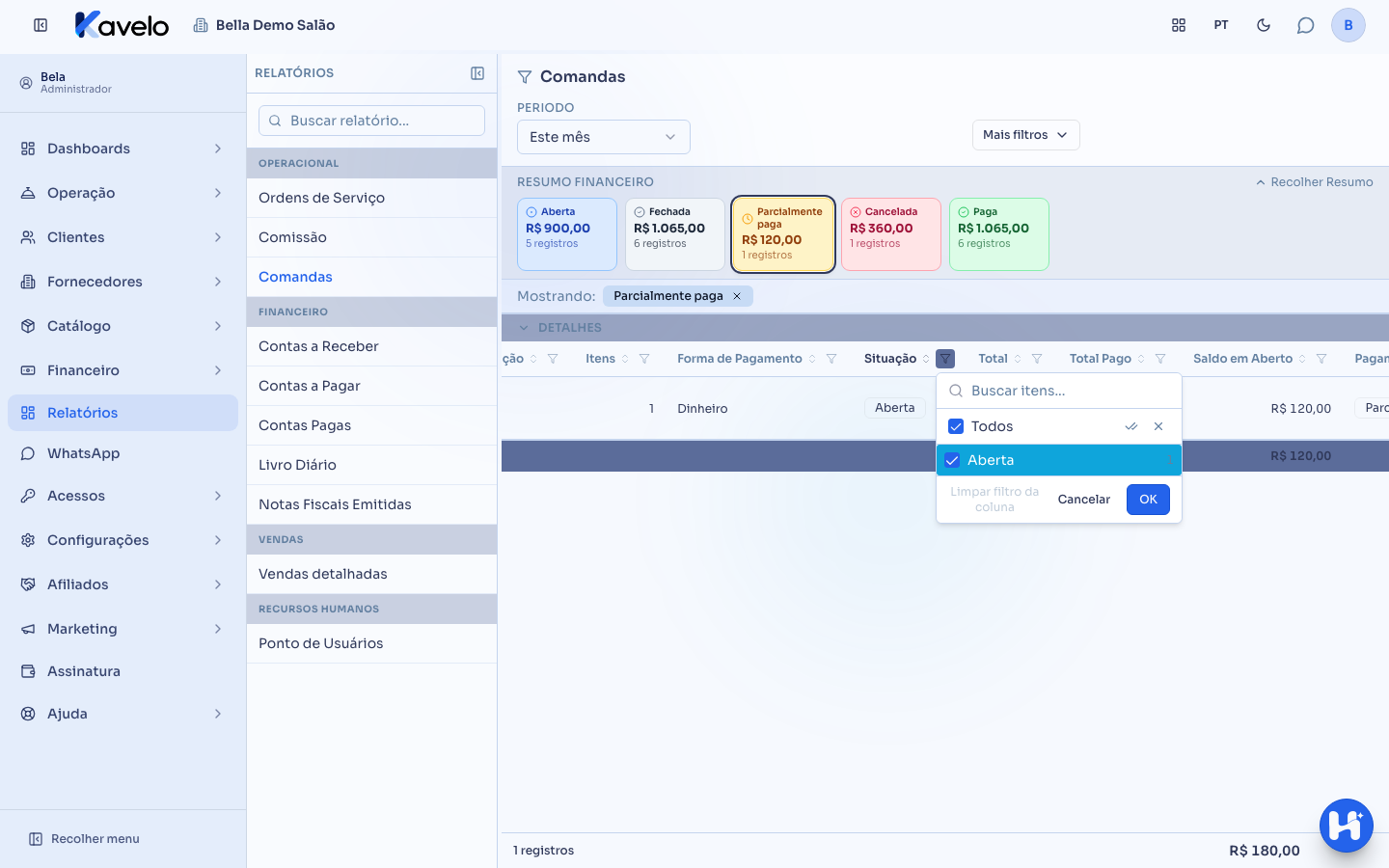Uncheck the Aberta checkbox

952,460
